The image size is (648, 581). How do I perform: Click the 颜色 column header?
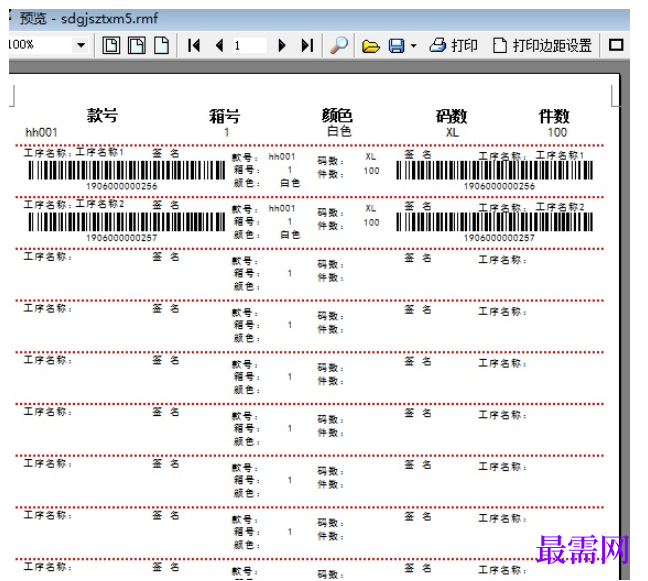337,115
